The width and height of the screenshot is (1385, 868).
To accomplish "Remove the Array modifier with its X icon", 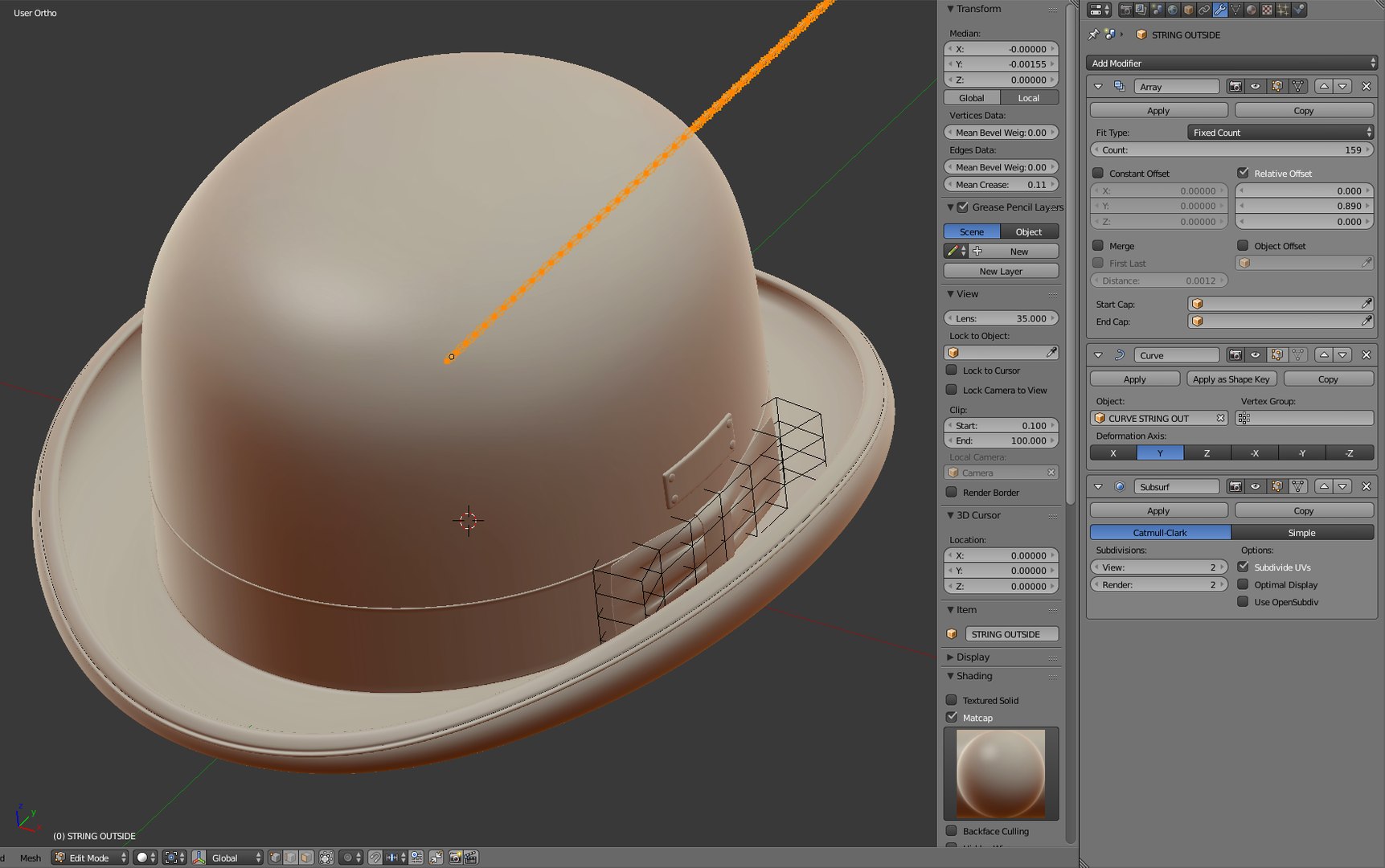I will pyautogui.click(x=1366, y=86).
